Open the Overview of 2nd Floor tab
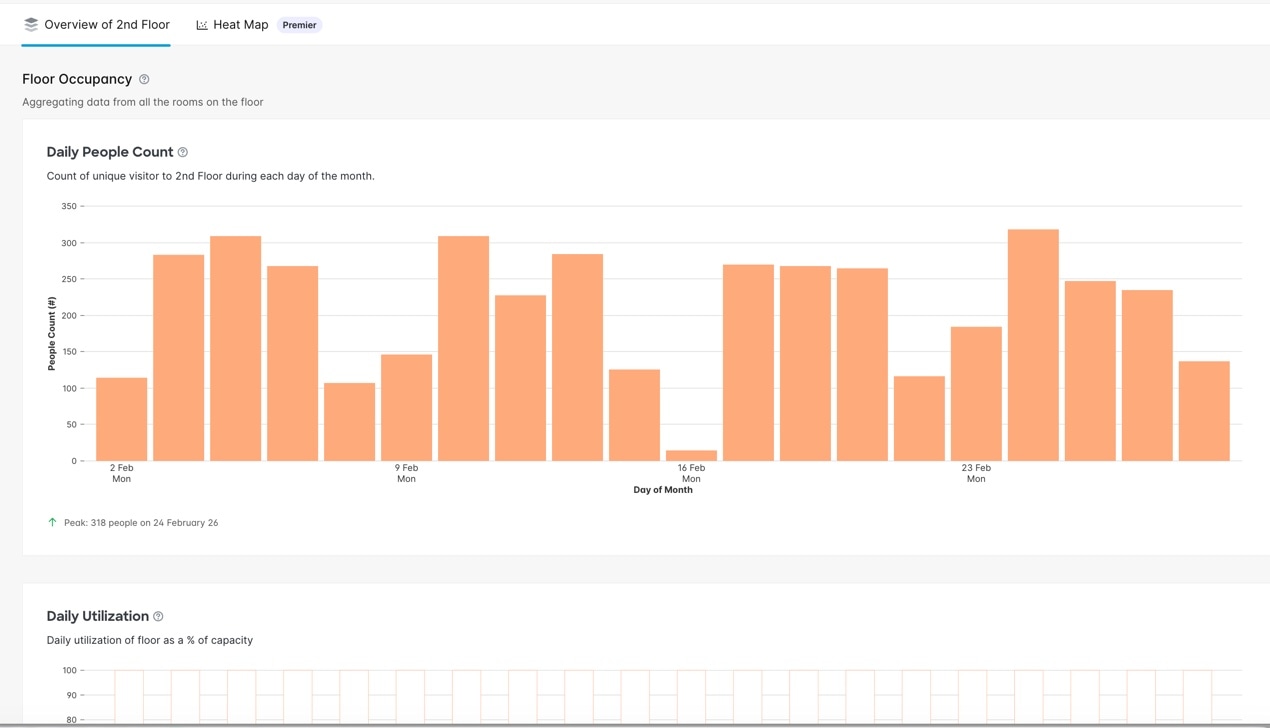The width and height of the screenshot is (1270, 728). [96, 24]
